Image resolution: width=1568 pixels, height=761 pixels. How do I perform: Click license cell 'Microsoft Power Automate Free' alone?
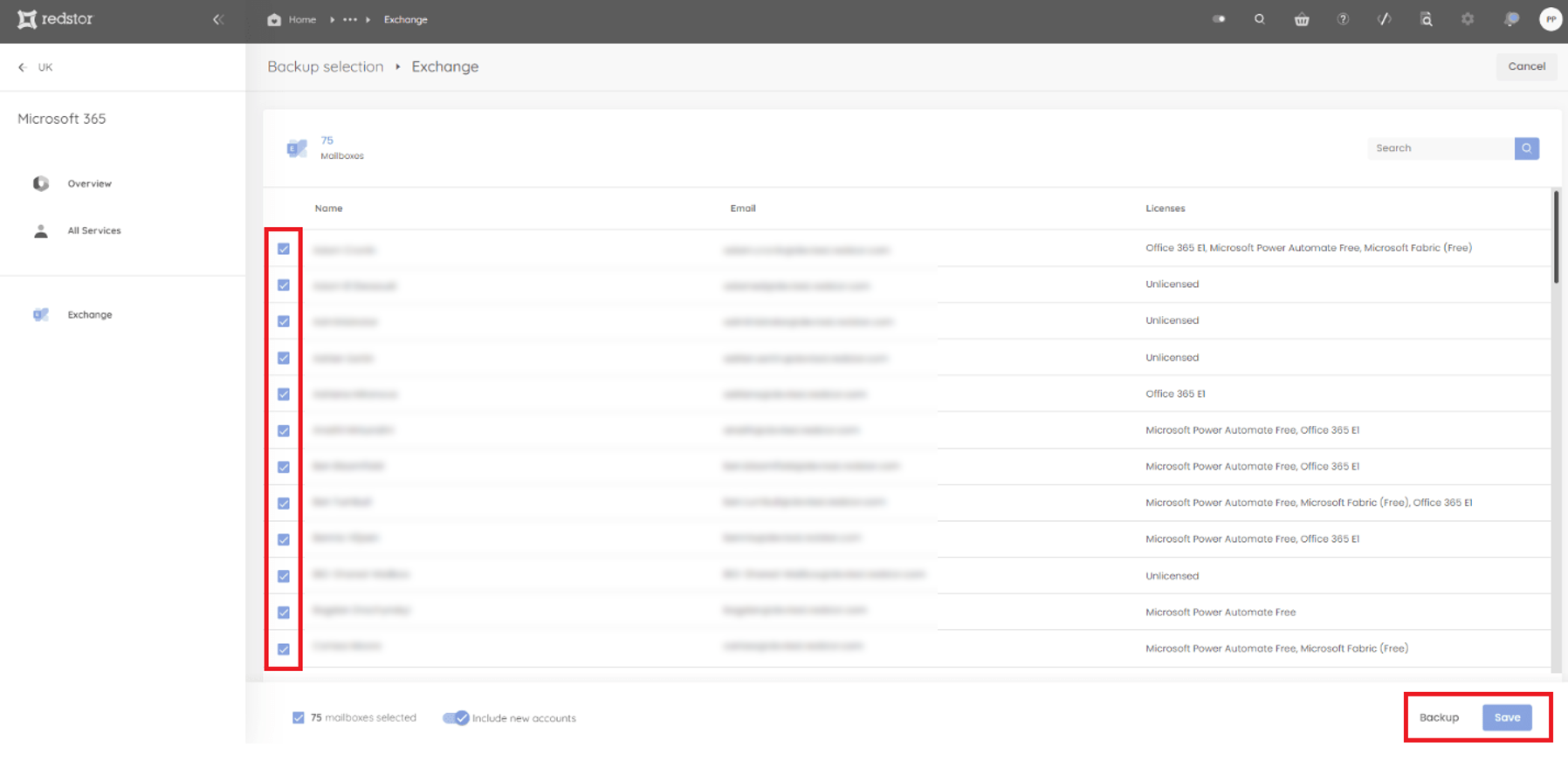coord(1221,613)
